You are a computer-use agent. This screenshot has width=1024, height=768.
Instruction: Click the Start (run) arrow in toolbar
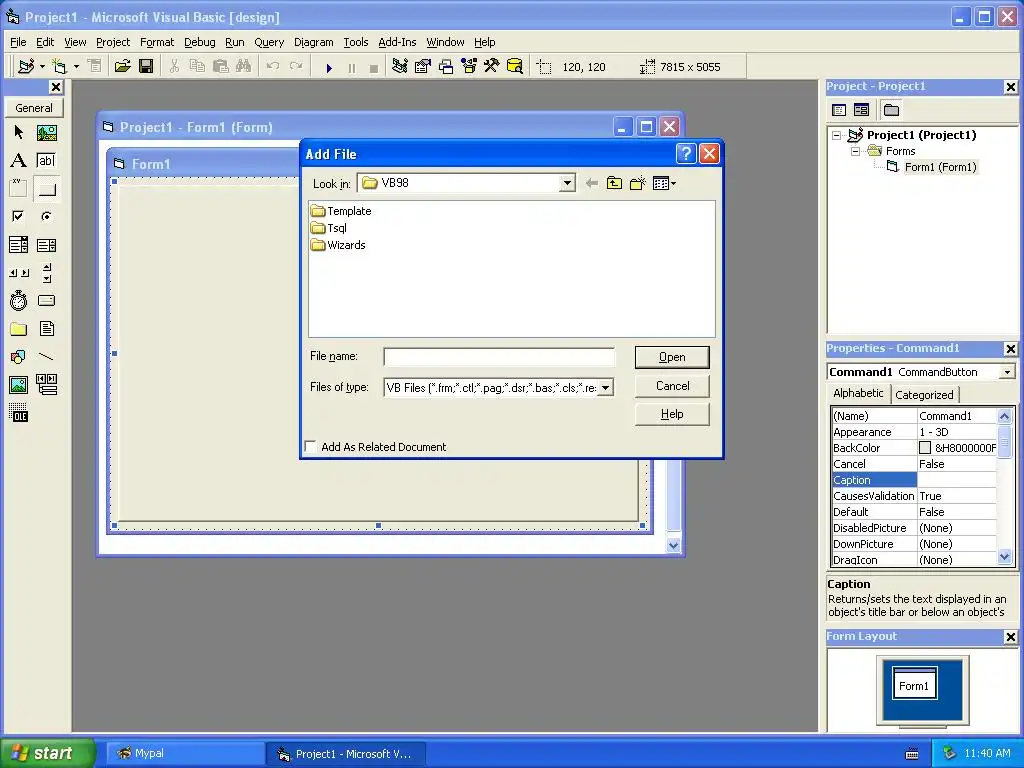pyautogui.click(x=329, y=67)
